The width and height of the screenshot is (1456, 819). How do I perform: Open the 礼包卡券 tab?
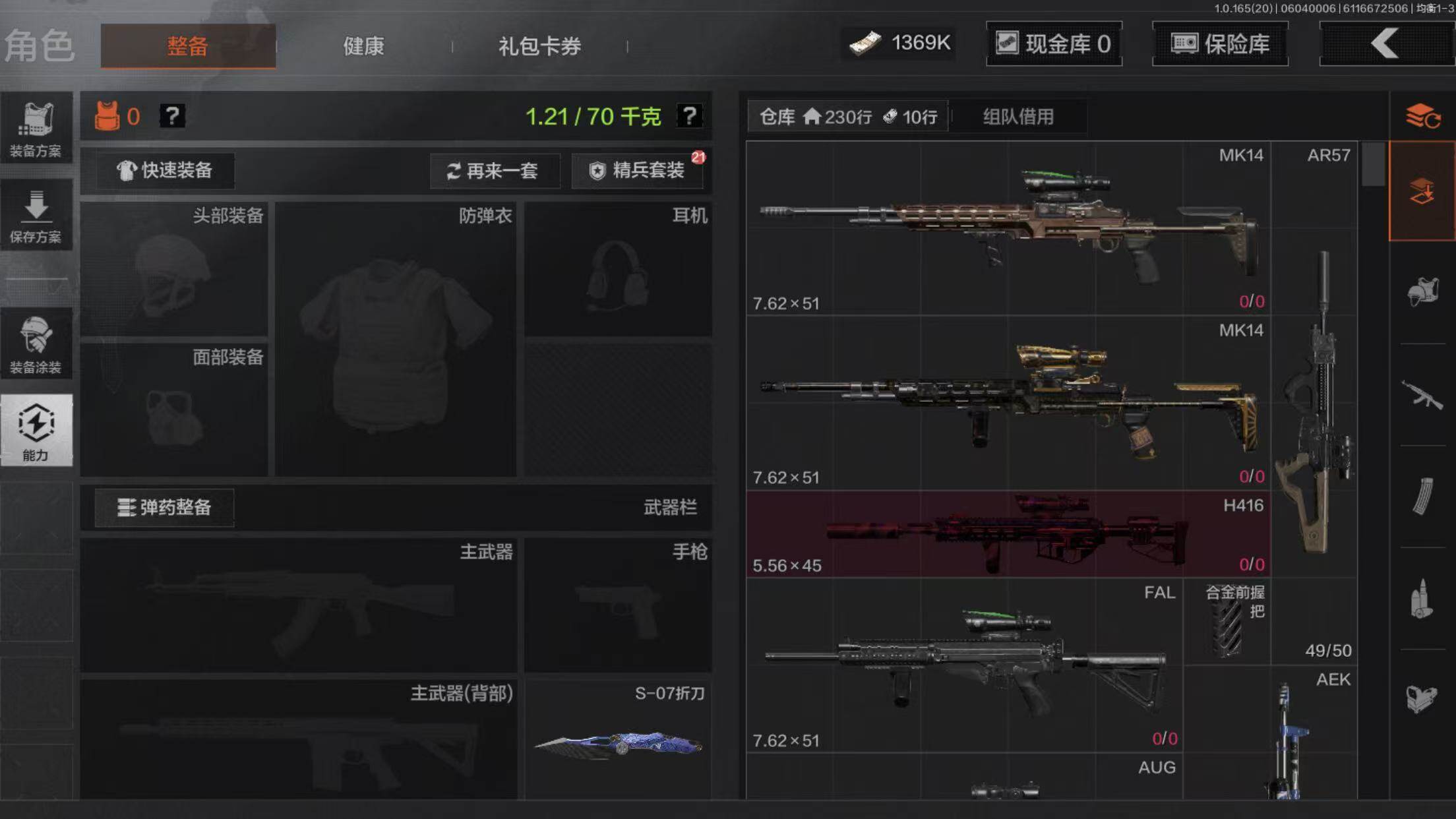click(x=539, y=46)
